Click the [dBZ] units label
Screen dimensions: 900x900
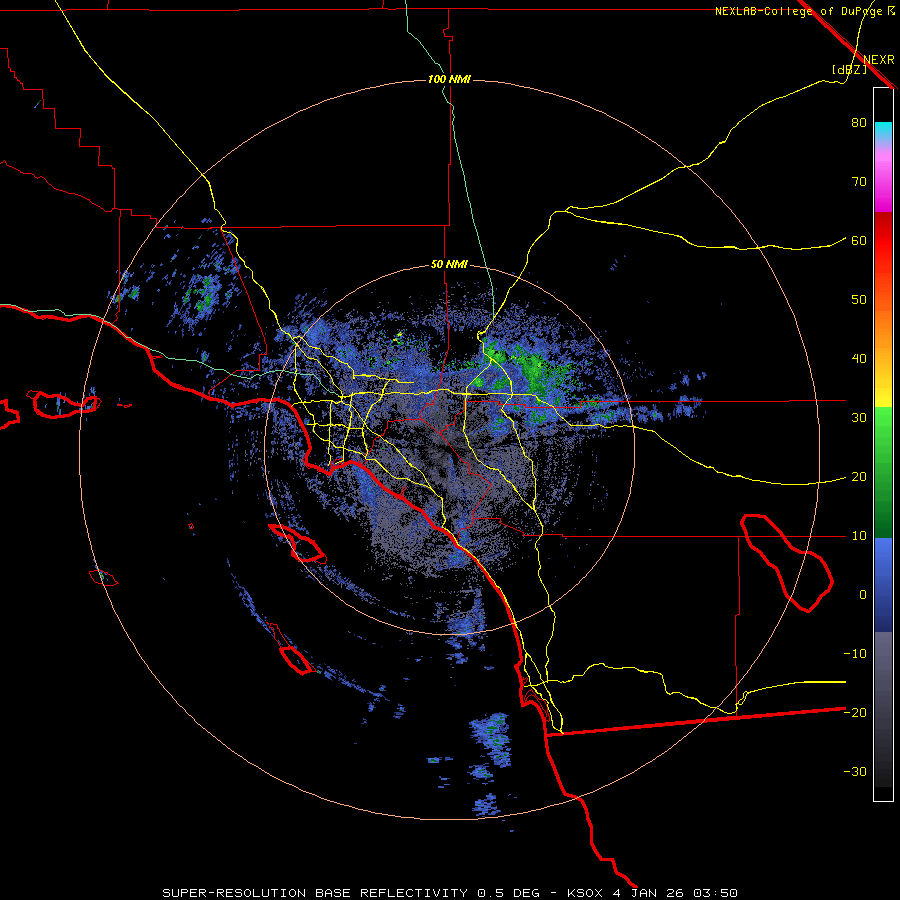pyautogui.click(x=849, y=70)
